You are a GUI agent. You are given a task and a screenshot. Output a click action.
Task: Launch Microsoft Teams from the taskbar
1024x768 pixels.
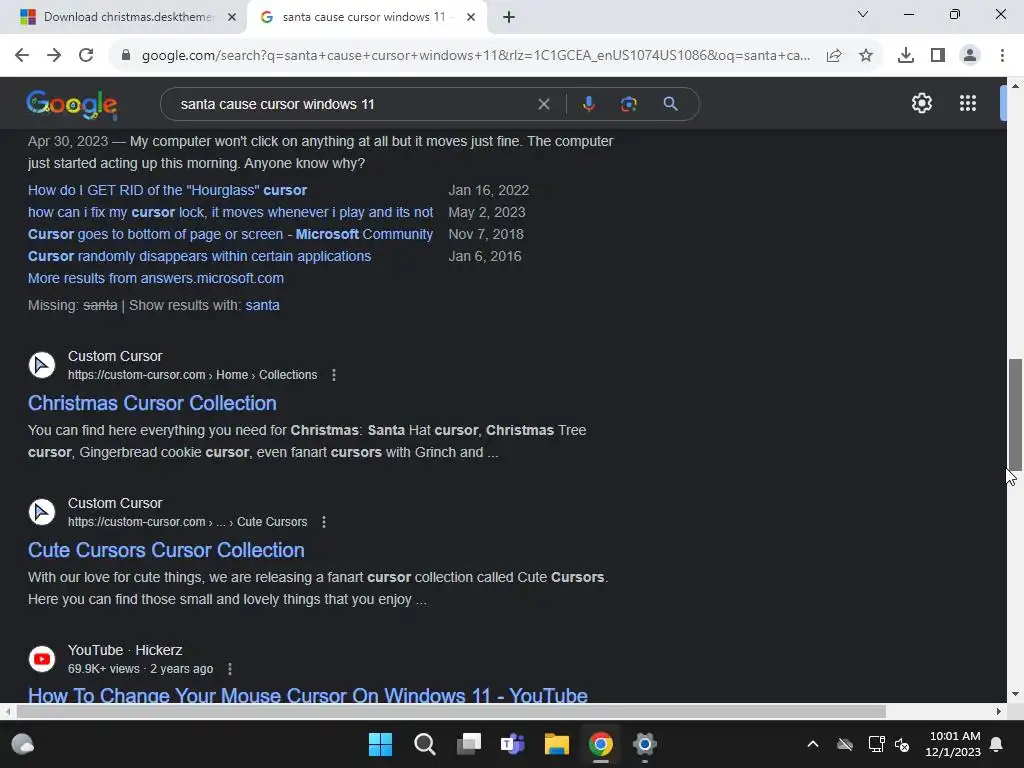[513, 744]
